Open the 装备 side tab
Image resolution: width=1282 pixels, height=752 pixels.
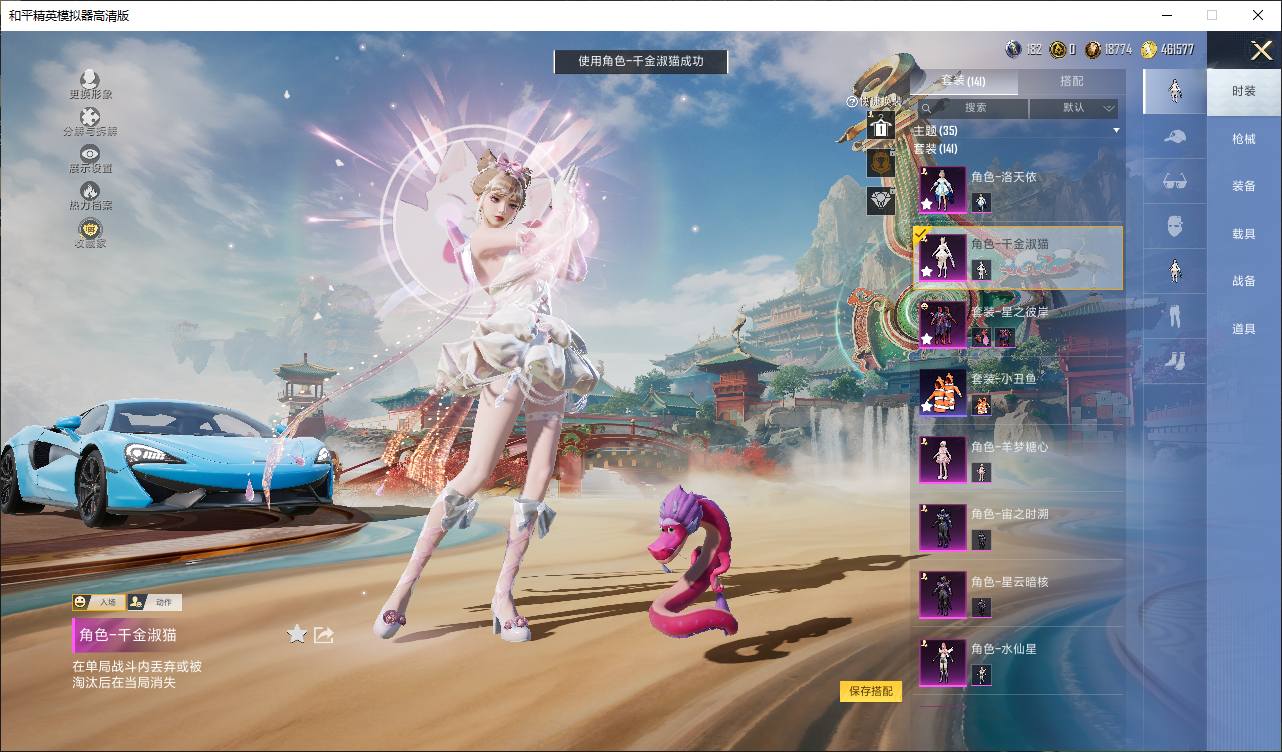coord(1244,186)
